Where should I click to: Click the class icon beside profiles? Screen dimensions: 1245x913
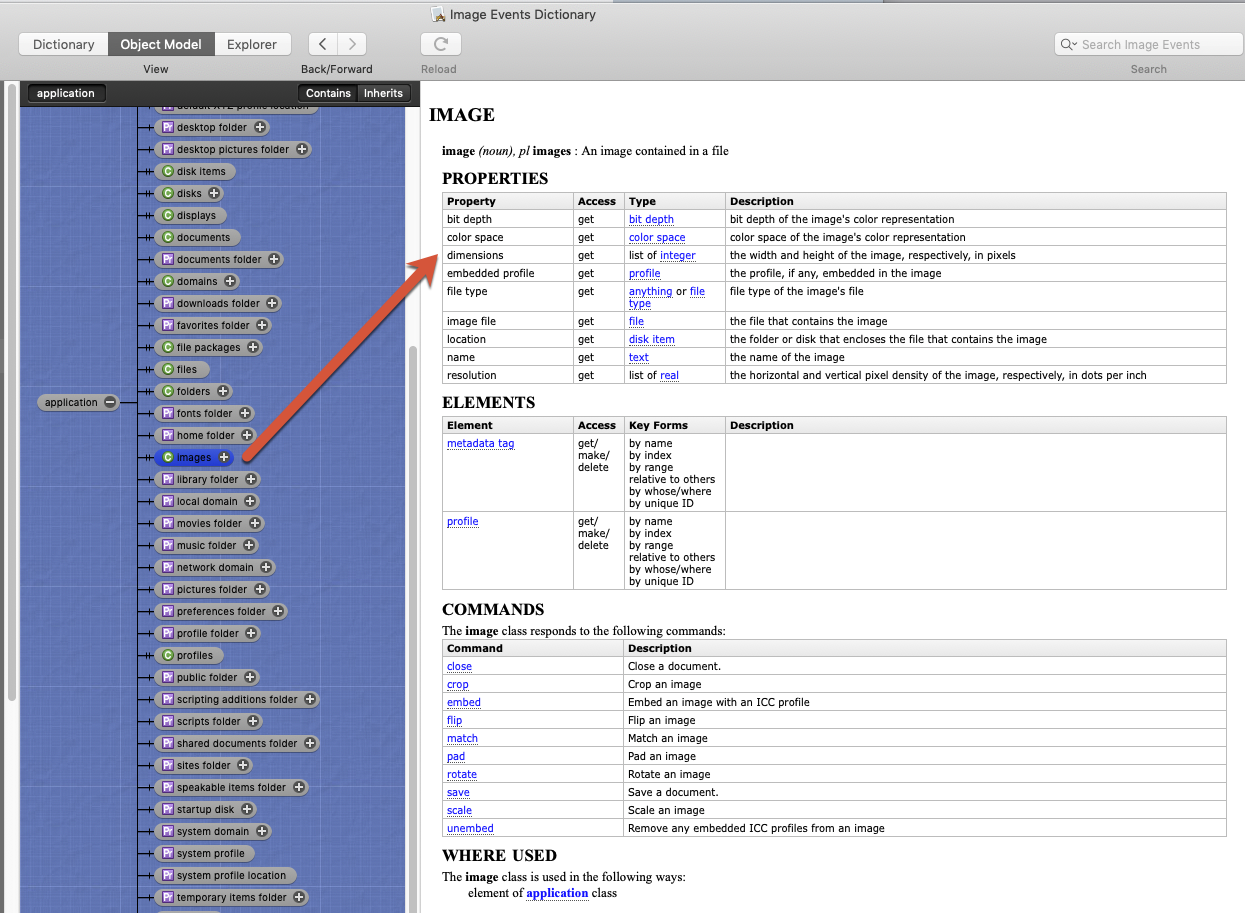(168, 656)
